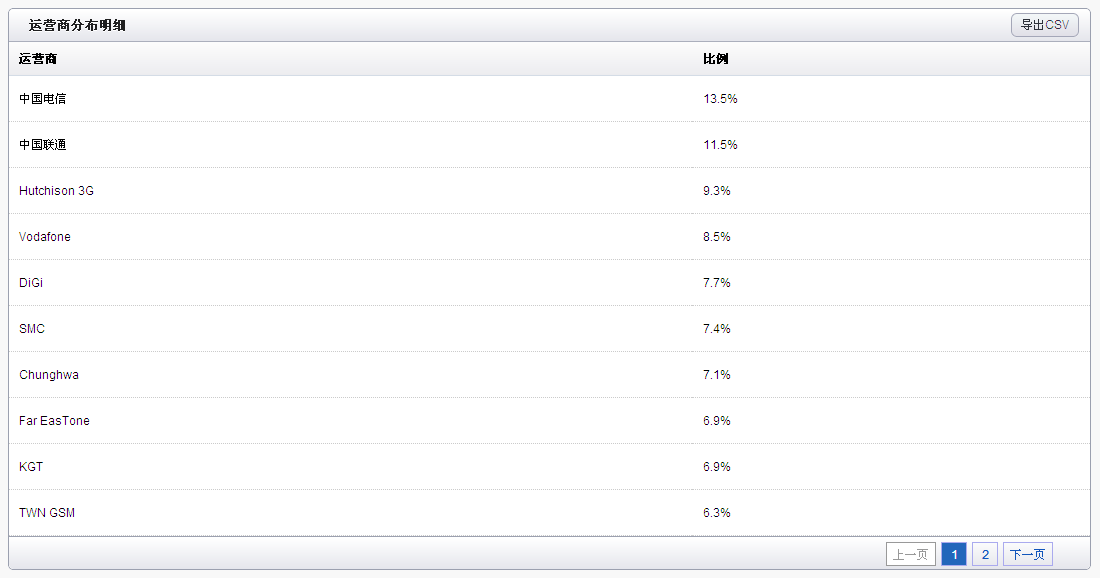Select the 中国联通 row

tap(43, 145)
